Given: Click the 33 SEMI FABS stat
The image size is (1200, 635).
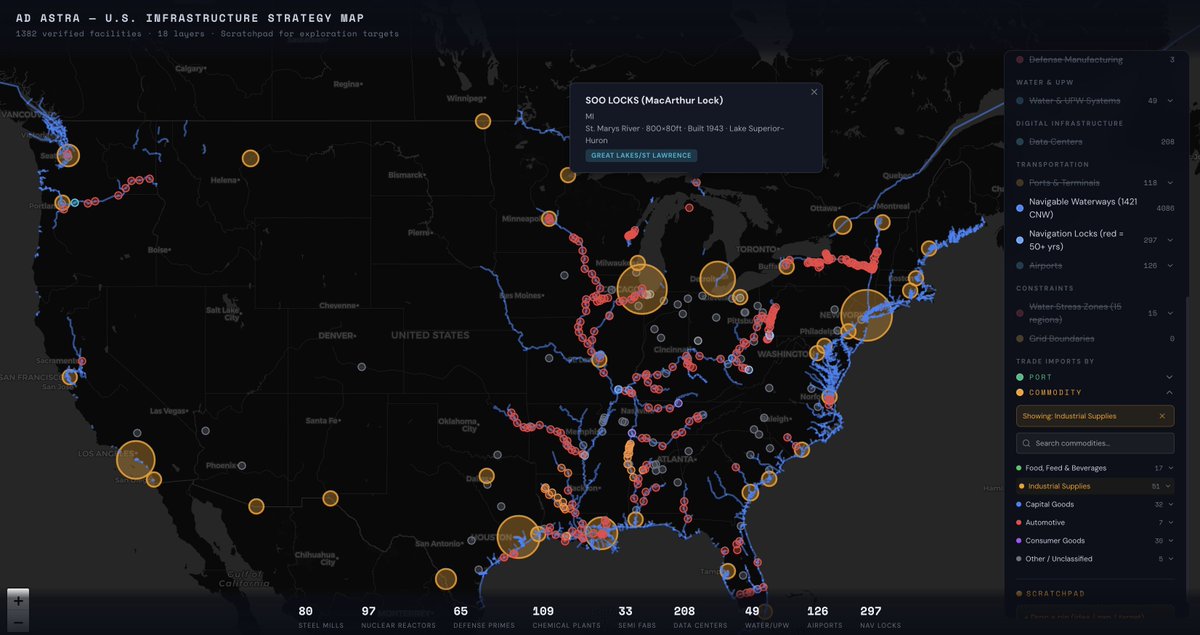Looking at the screenshot, I should pos(638,615).
